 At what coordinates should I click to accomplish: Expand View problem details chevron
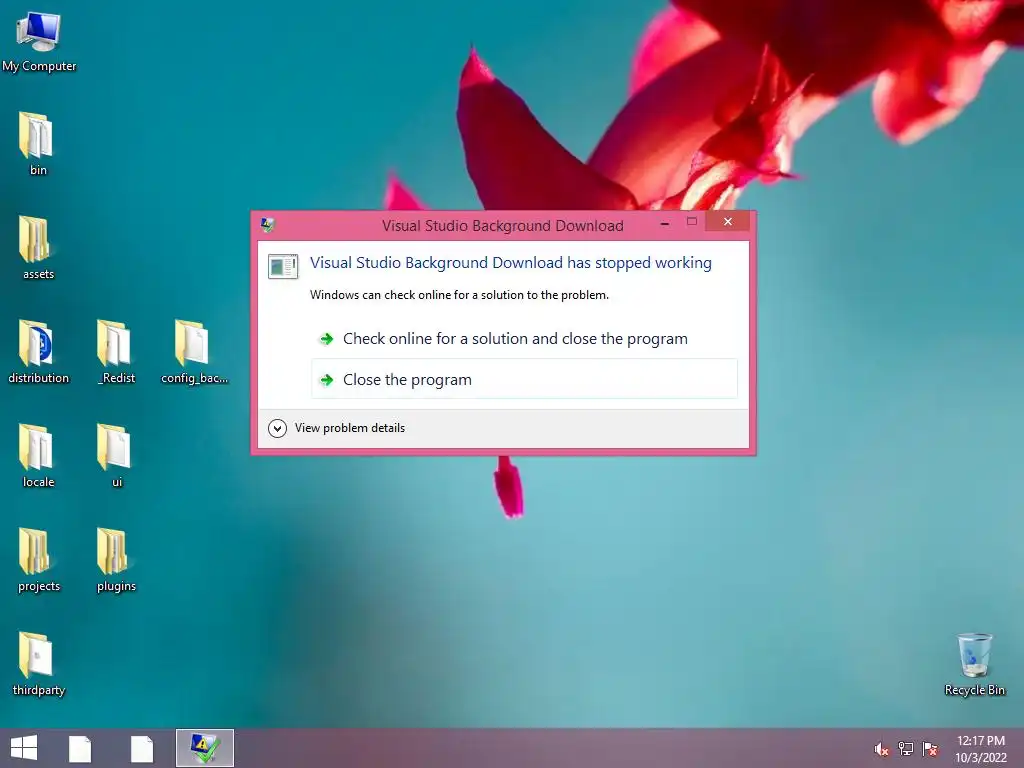coord(278,428)
